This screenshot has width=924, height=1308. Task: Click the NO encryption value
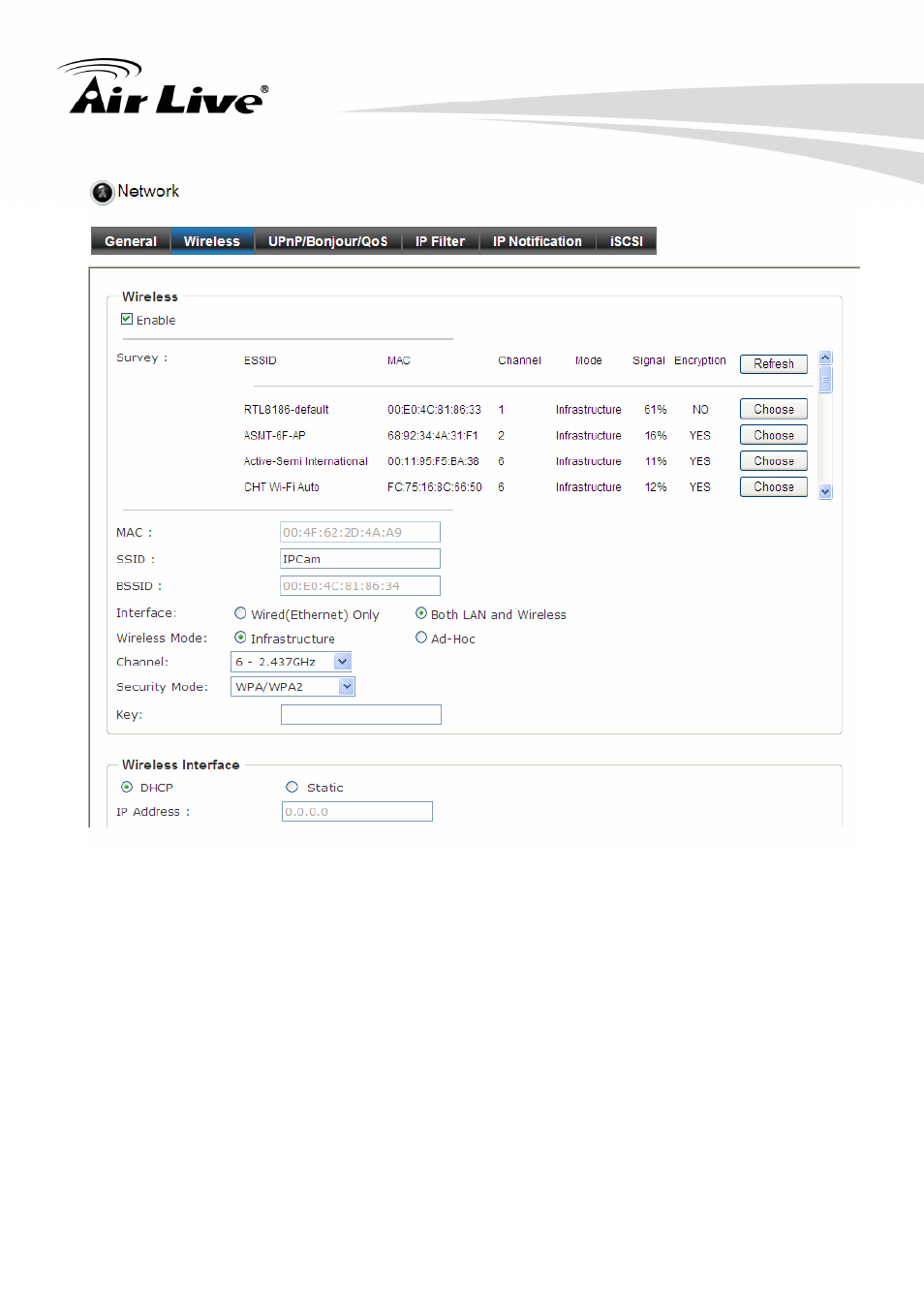pyautogui.click(x=700, y=410)
